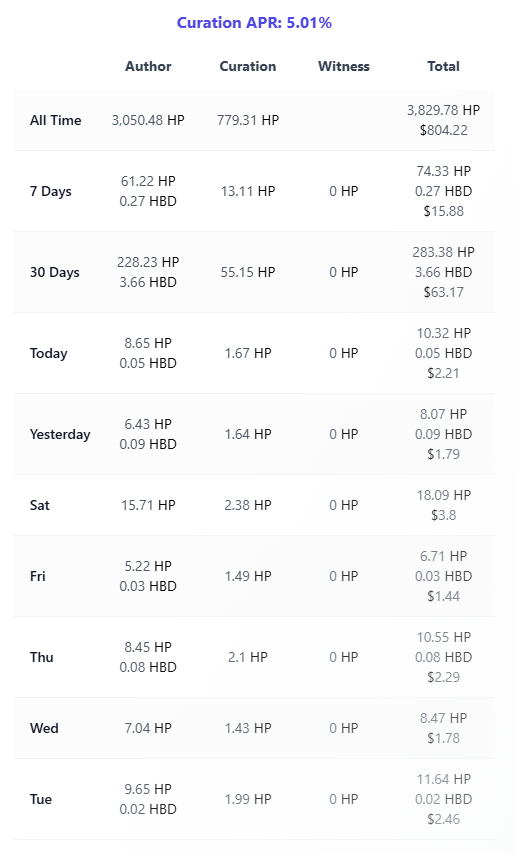
Task: Click the Yesterday row label
Action: [60, 435]
